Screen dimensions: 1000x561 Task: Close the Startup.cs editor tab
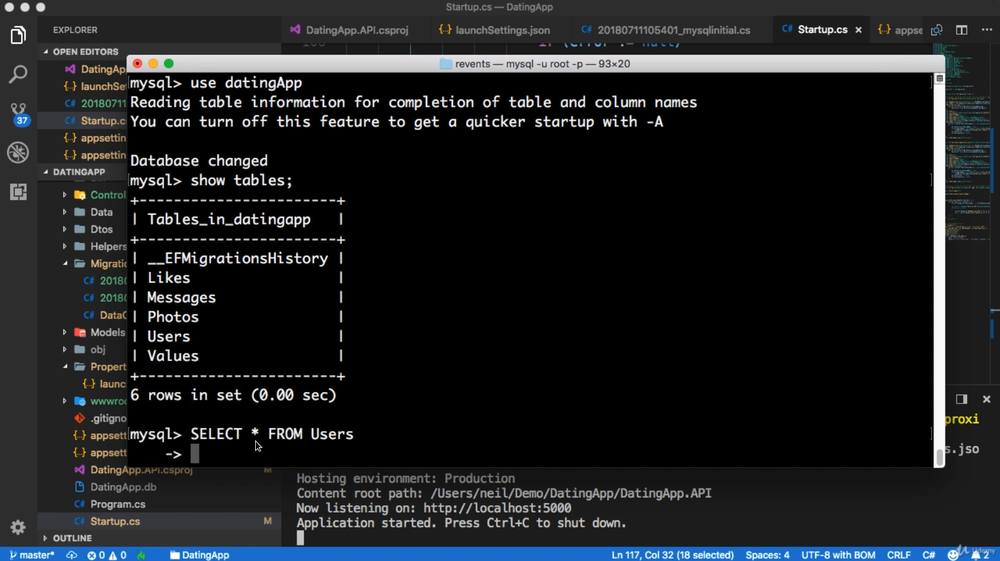click(858, 30)
